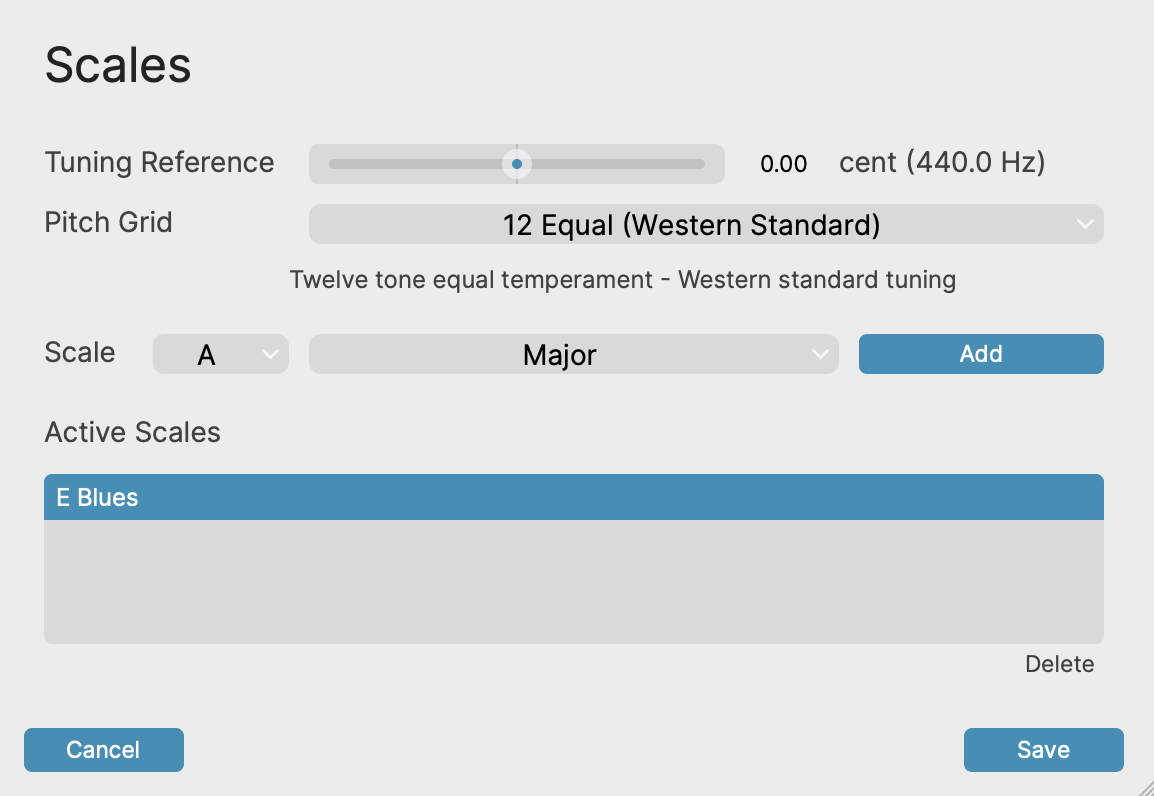The width and height of the screenshot is (1154, 796).
Task: Click empty area of Active Scales list
Action: 573,582
